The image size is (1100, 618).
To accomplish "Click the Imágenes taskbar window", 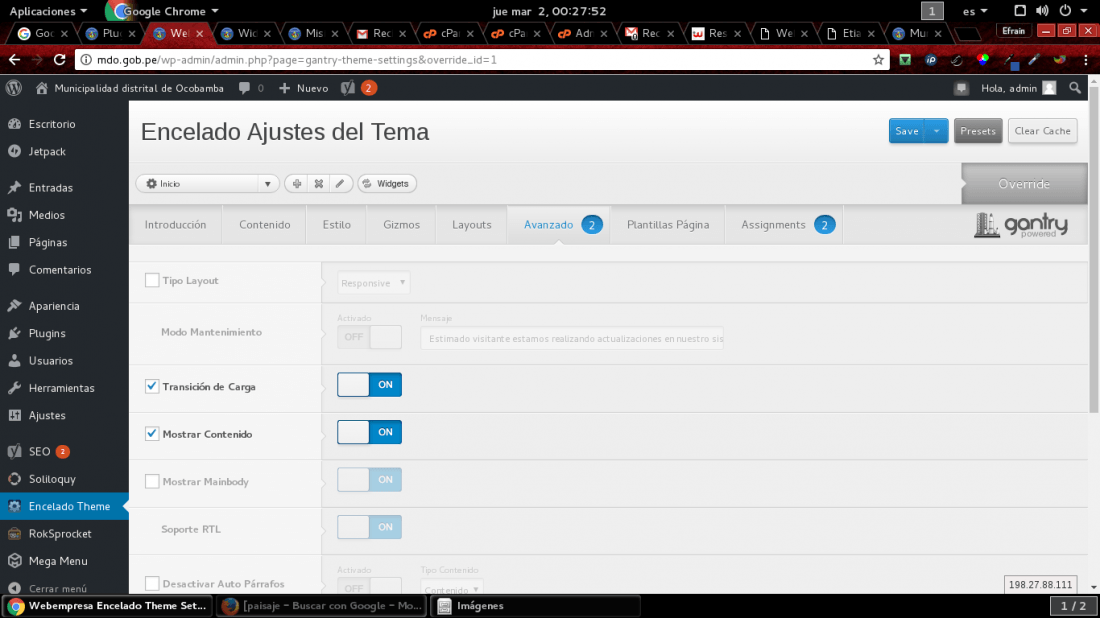I will [x=535, y=606].
